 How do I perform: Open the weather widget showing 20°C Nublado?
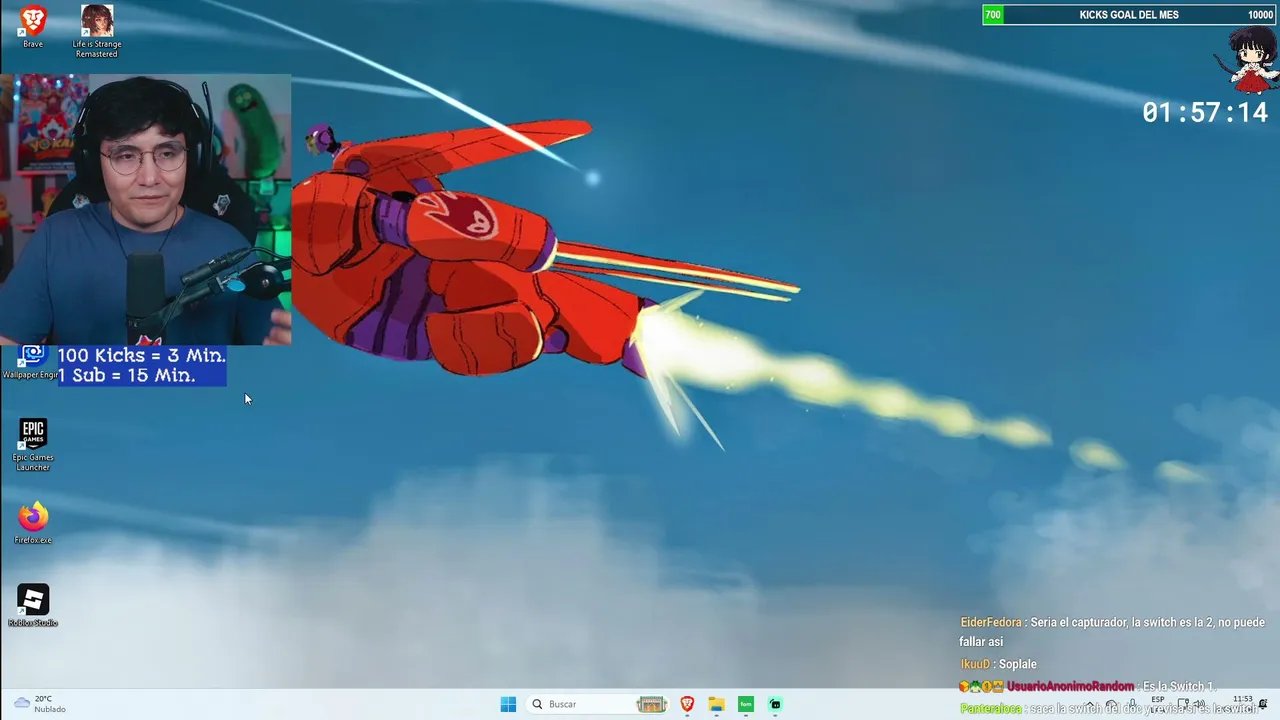[40, 704]
